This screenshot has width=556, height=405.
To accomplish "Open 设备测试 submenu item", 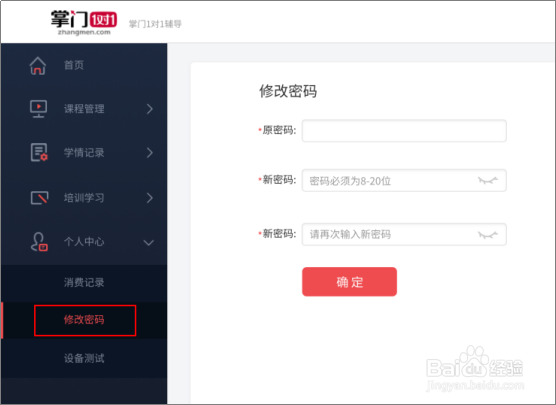I will pyautogui.click(x=84, y=358).
